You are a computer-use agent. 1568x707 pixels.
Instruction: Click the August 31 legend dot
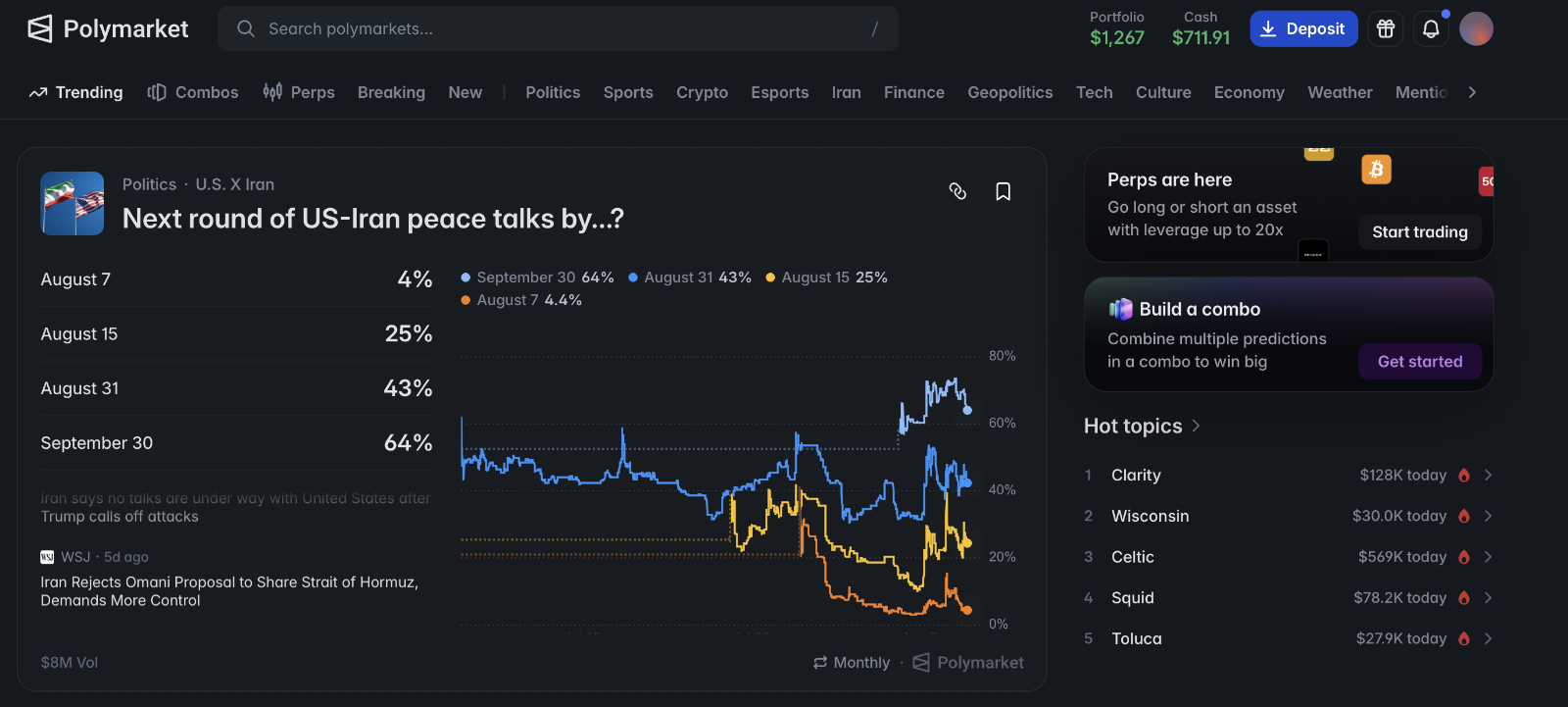(633, 278)
